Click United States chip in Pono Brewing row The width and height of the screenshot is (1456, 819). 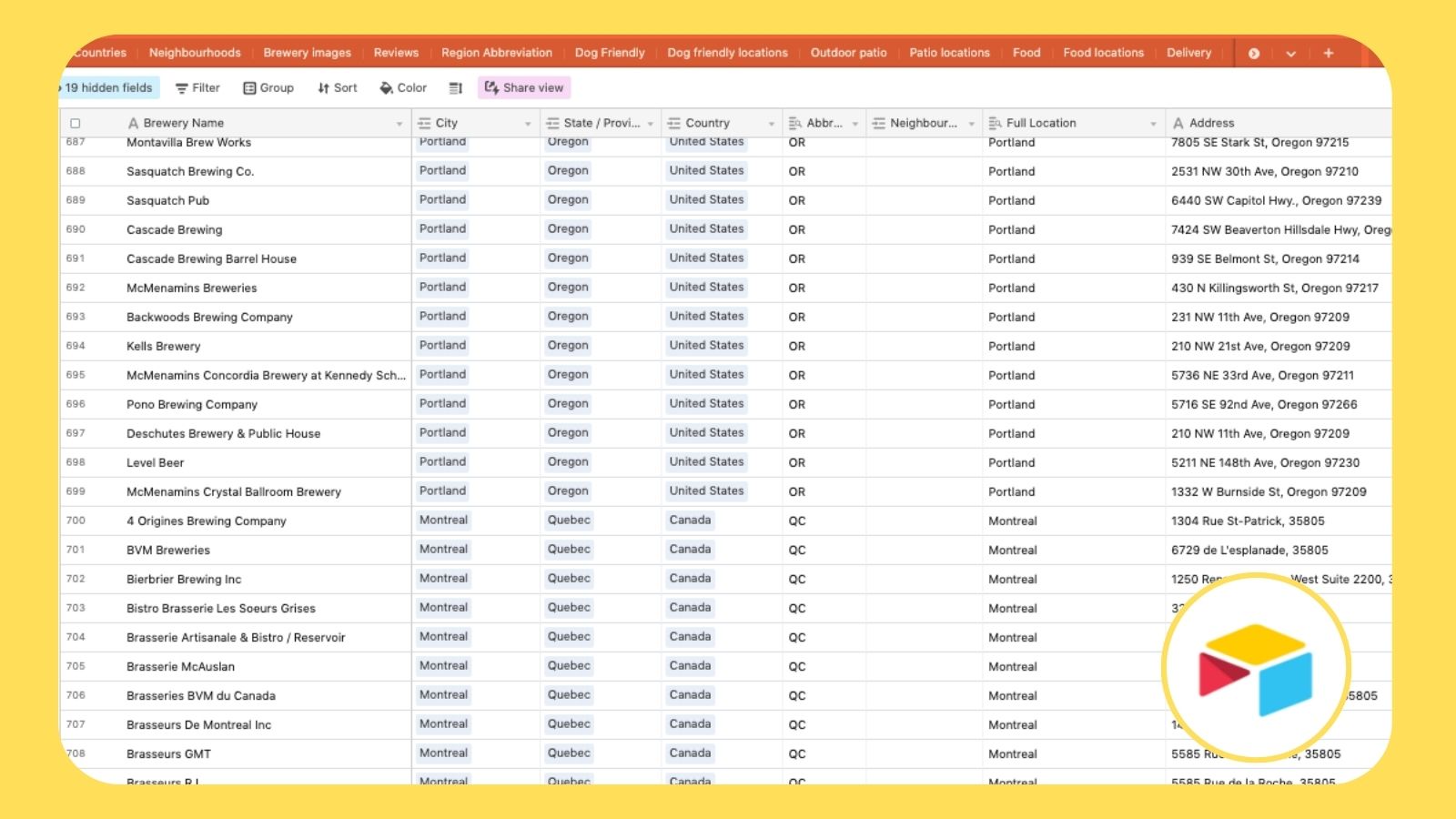coord(706,403)
